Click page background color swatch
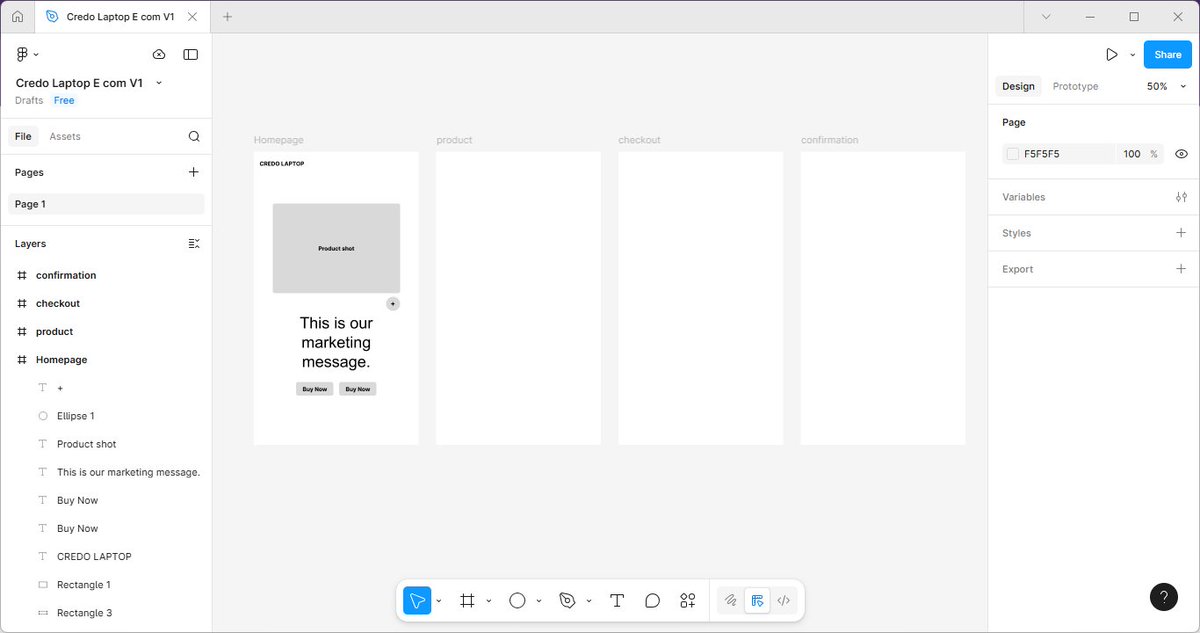This screenshot has width=1200, height=633. pos(1013,154)
